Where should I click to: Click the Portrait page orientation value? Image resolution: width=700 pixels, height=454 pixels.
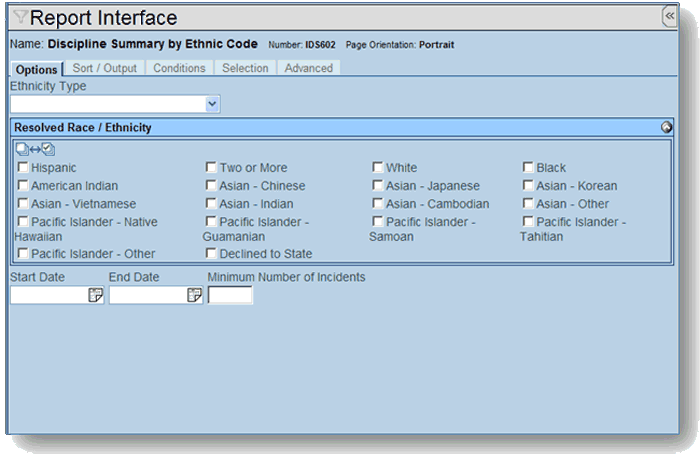click(436, 45)
